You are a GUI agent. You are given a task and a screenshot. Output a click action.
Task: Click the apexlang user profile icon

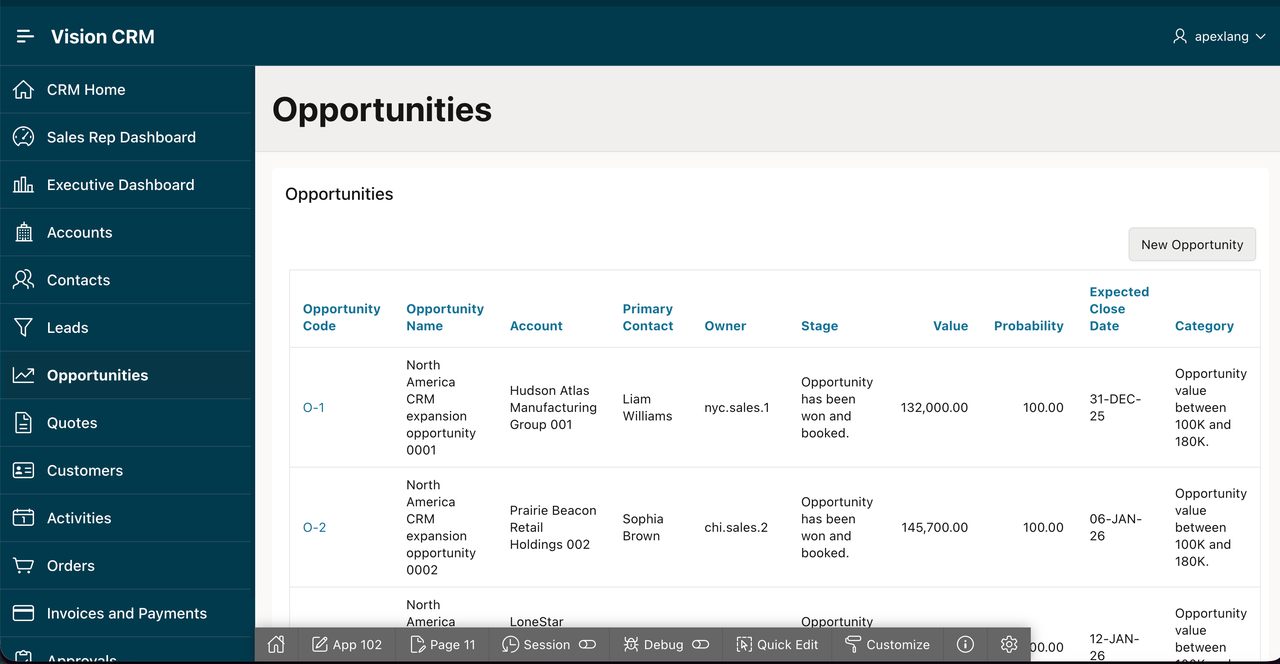click(x=1180, y=37)
